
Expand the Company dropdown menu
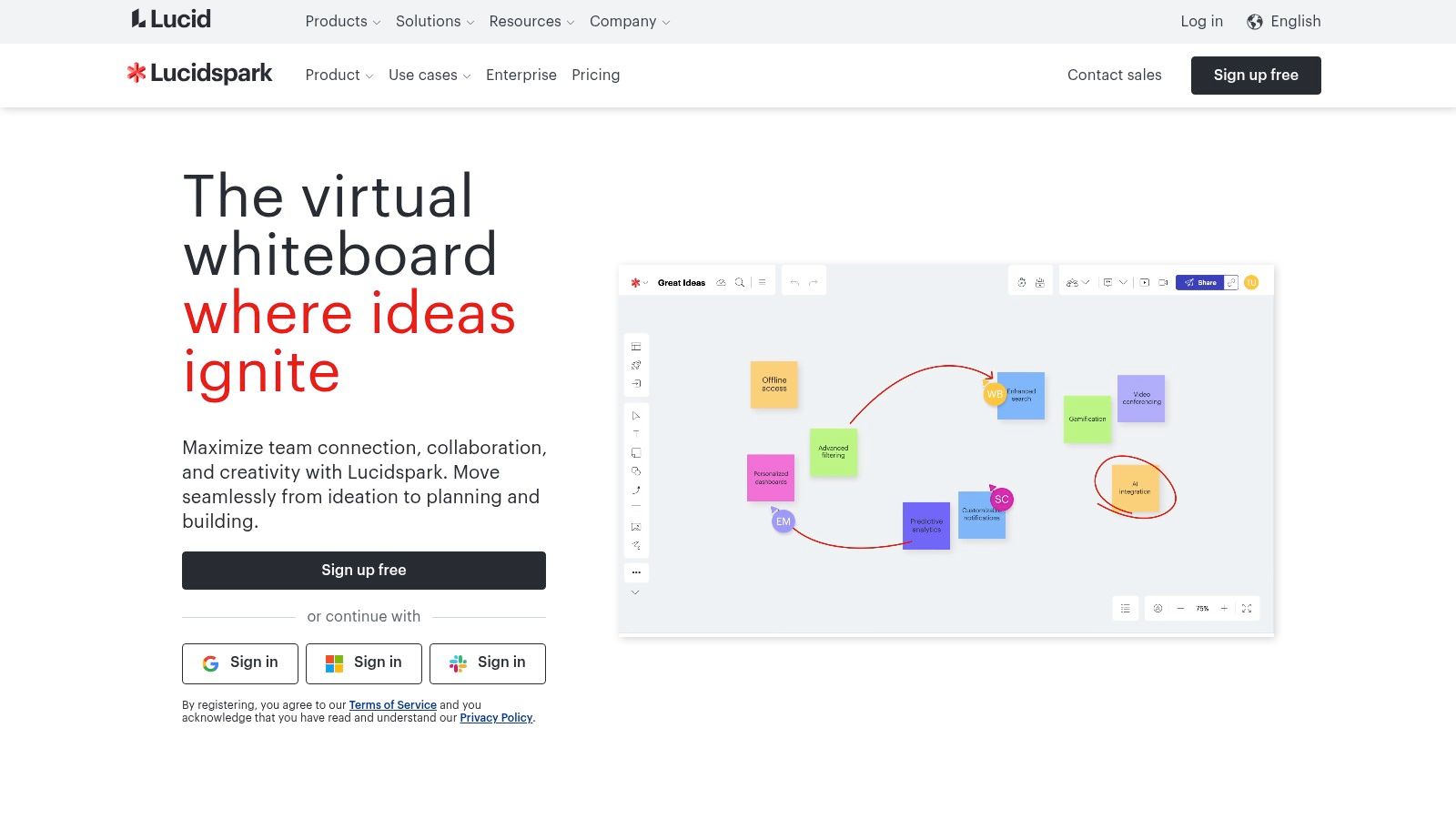(630, 22)
